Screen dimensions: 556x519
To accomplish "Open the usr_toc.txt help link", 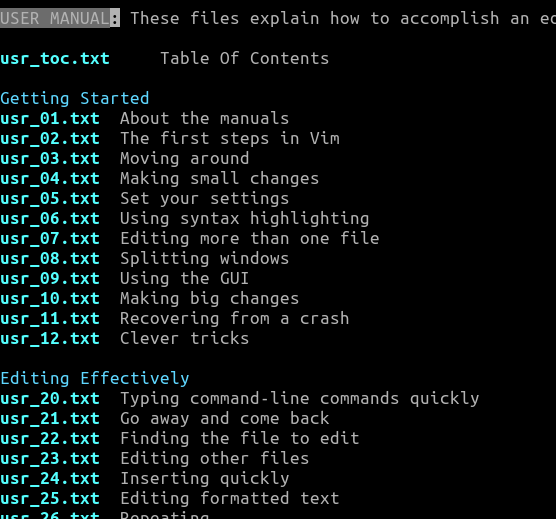I will coord(55,59).
